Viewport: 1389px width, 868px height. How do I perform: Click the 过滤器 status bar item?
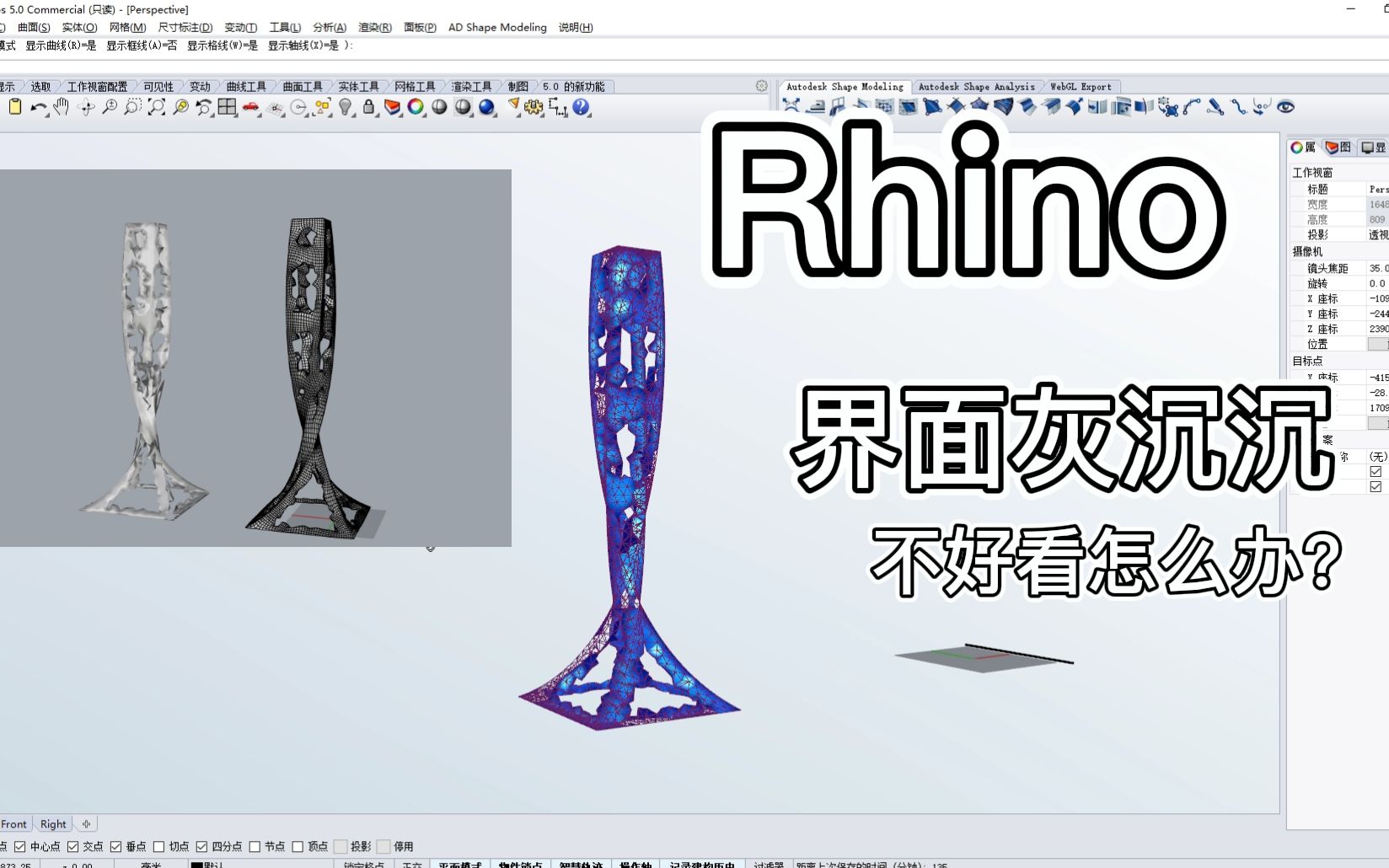(x=768, y=865)
